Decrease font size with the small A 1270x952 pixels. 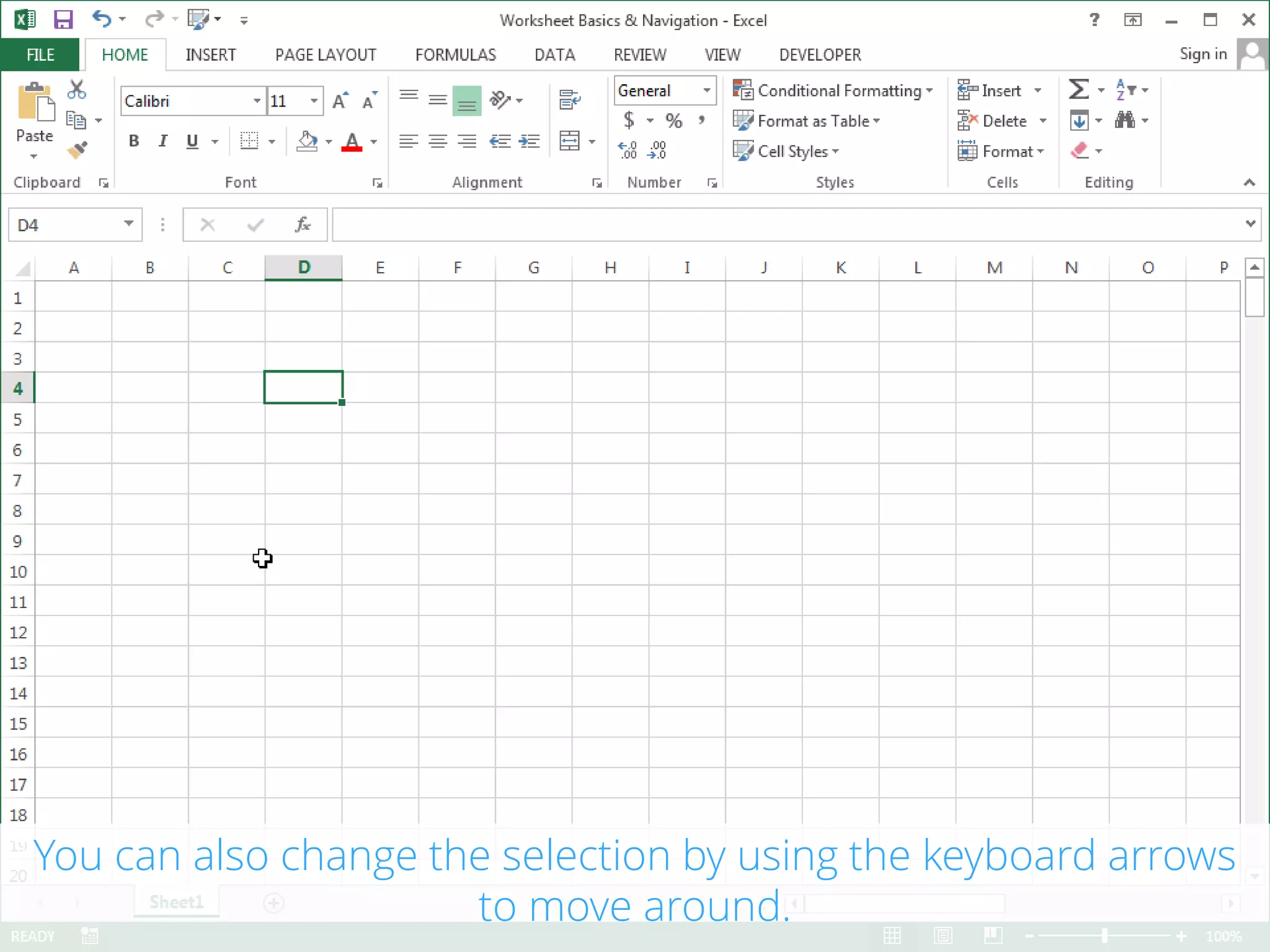pos(370,101)
